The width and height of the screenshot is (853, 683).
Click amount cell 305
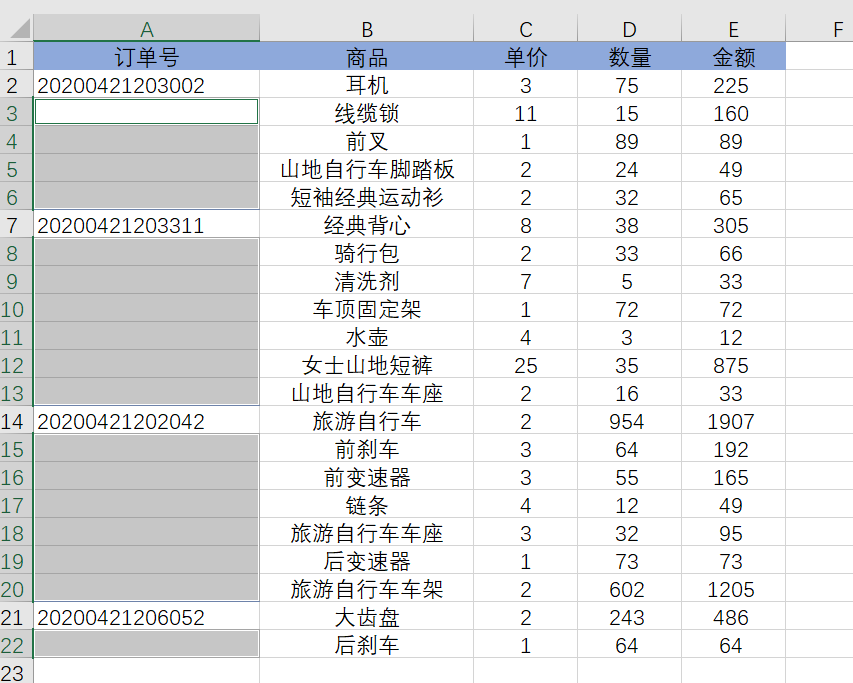point(733,225)
